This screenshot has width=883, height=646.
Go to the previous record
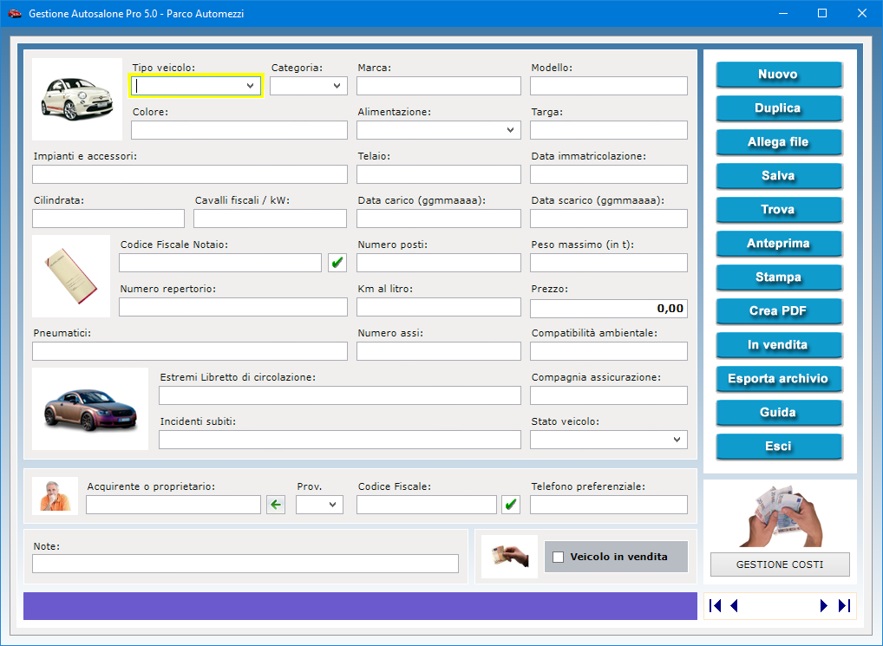[x=734, y=605]
